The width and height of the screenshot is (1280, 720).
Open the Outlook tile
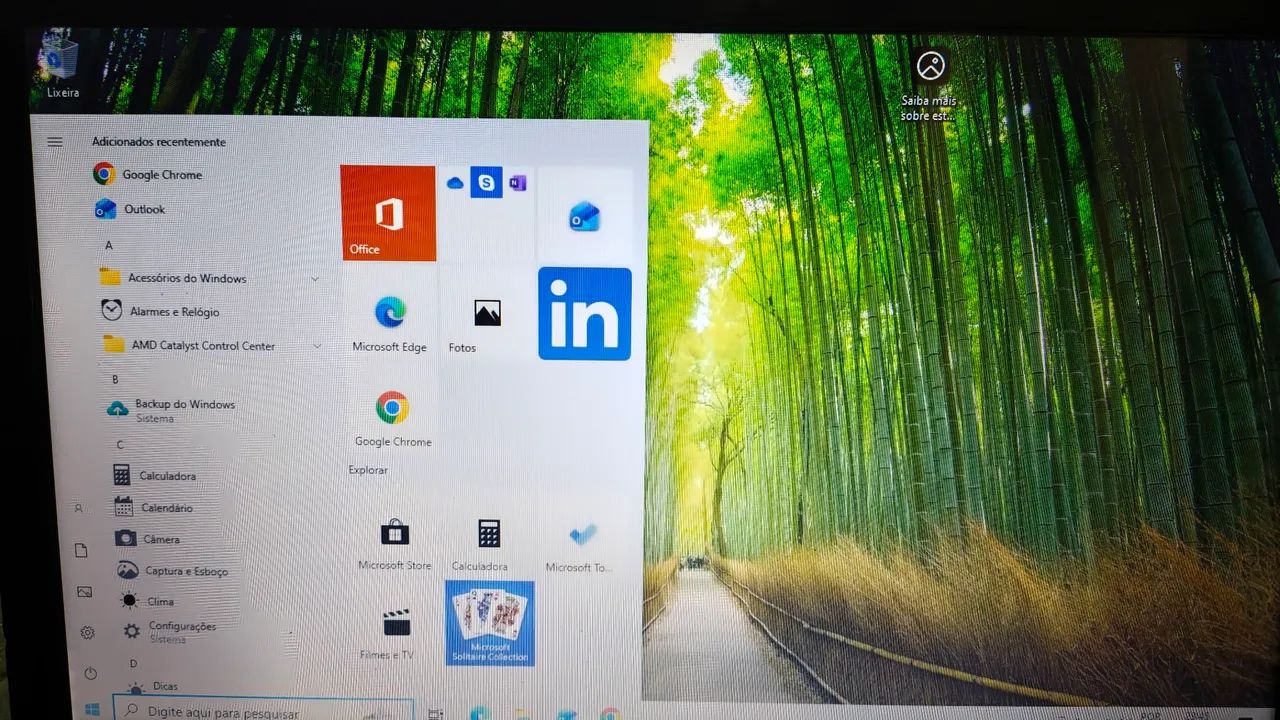[585, 215]
